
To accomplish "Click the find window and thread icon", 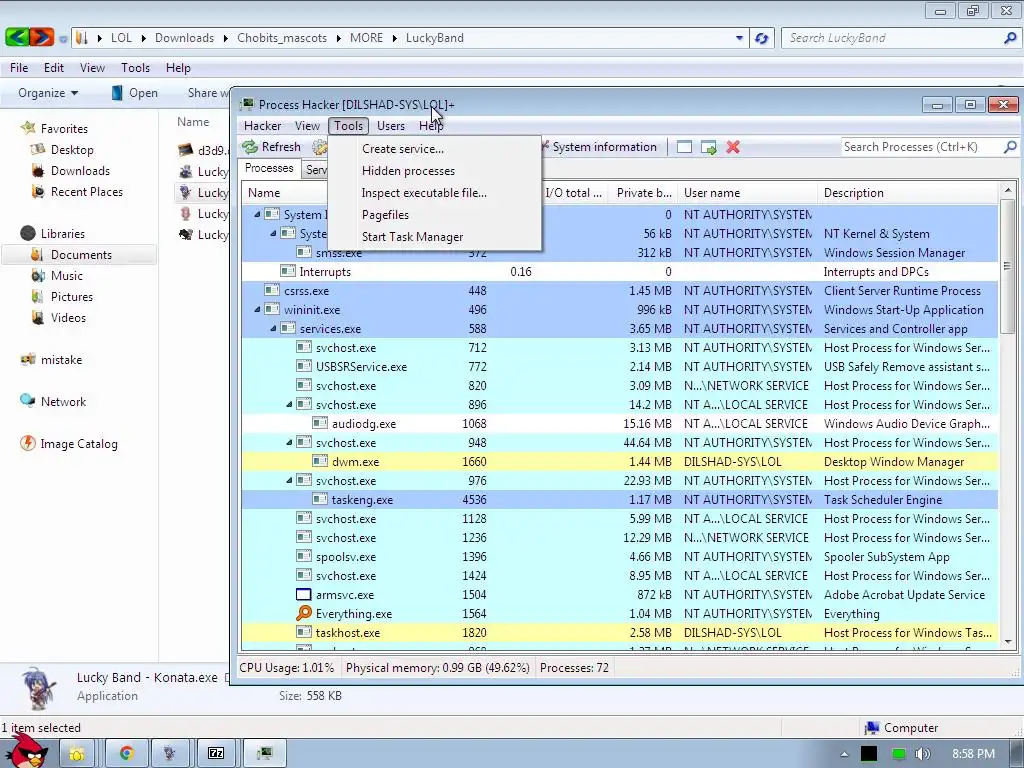I will [x=709, y=147].
